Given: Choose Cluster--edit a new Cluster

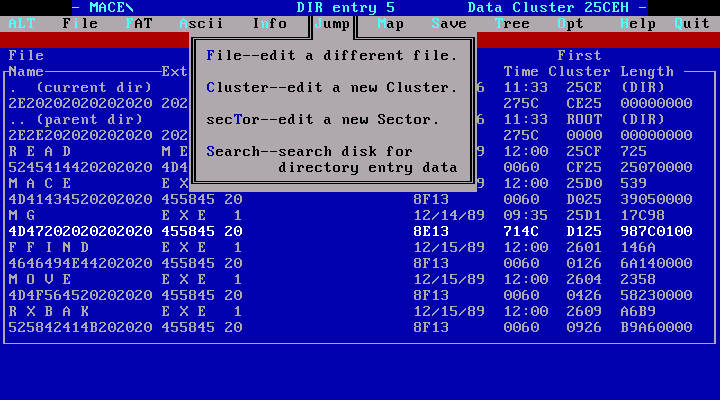Looking at the screenshot, I should tap(332, 87).
